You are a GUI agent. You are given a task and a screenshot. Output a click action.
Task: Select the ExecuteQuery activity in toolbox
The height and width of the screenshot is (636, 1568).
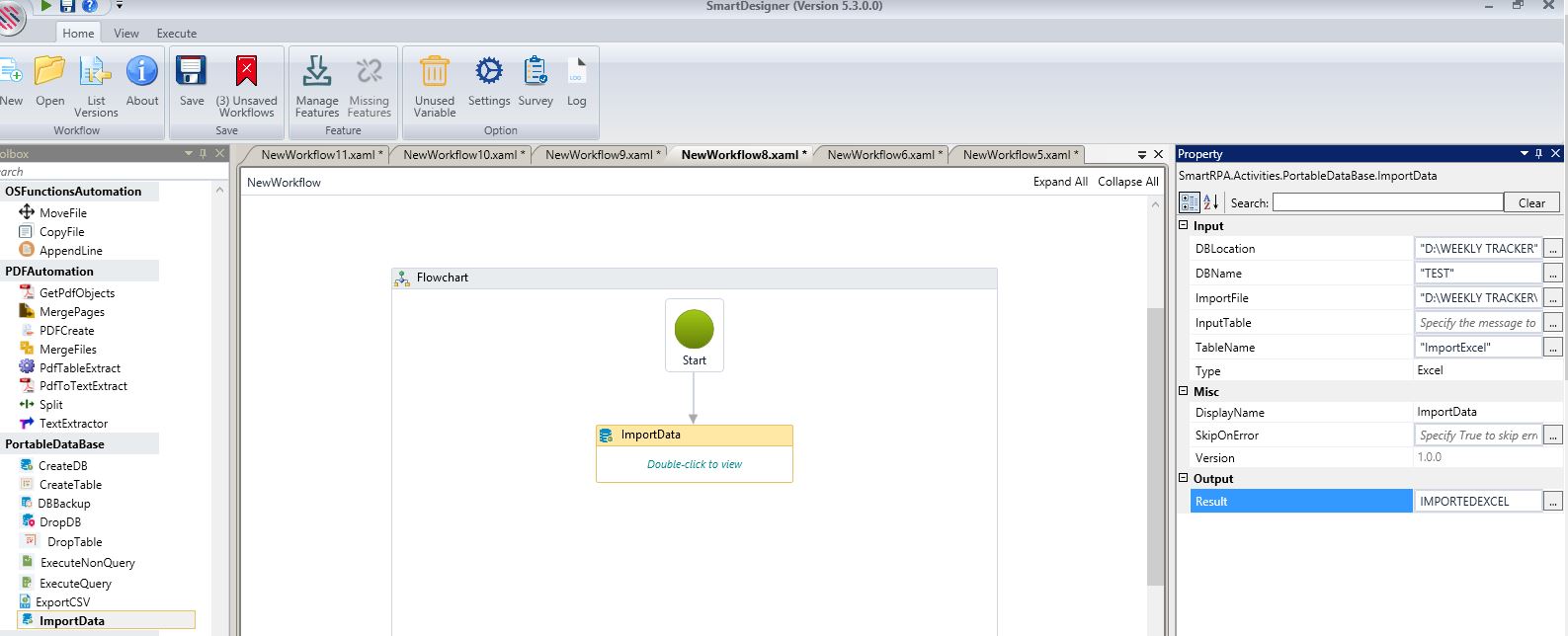pos(75,584)
